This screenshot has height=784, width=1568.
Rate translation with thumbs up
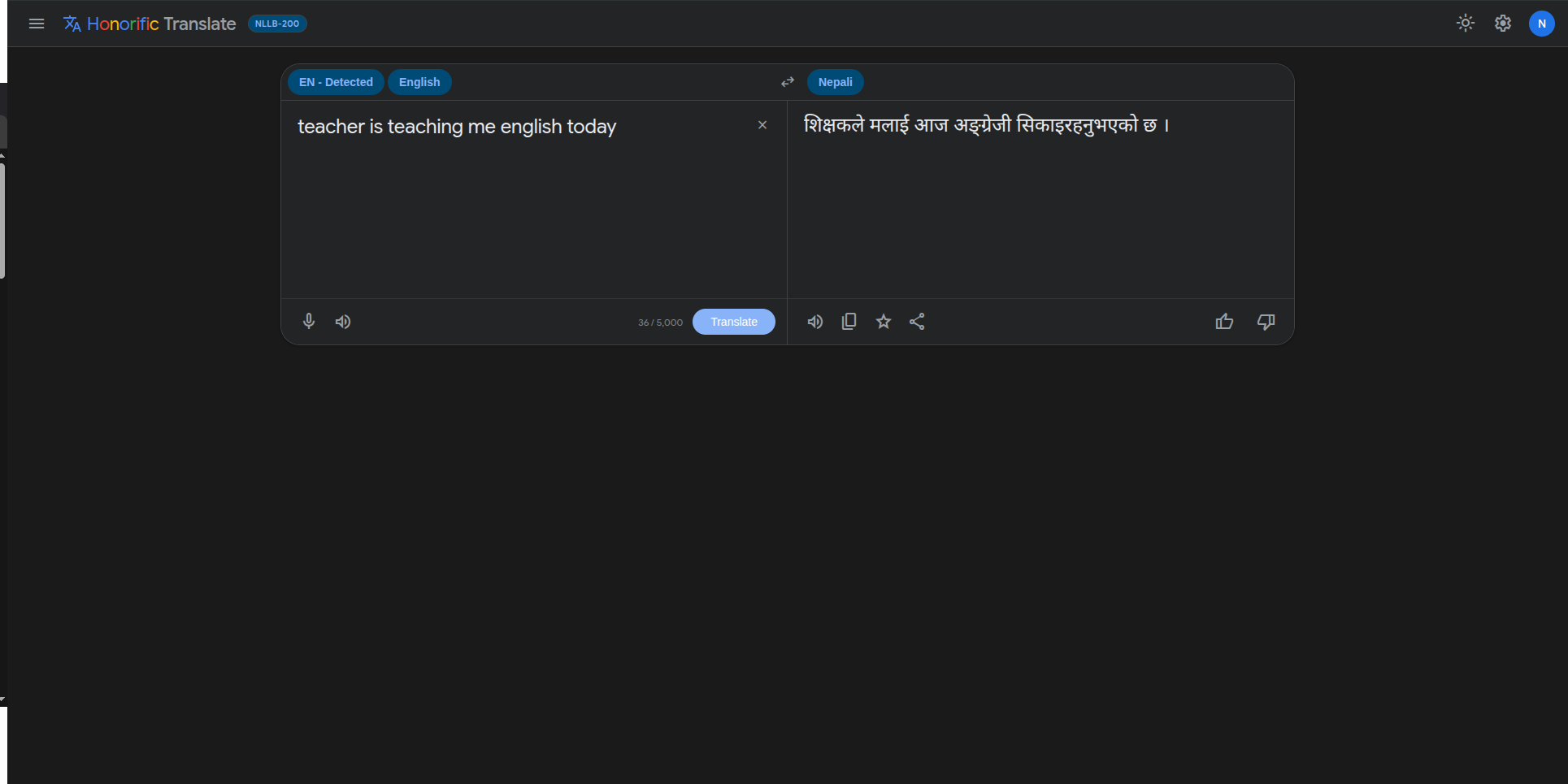(x=1225, y=322)
